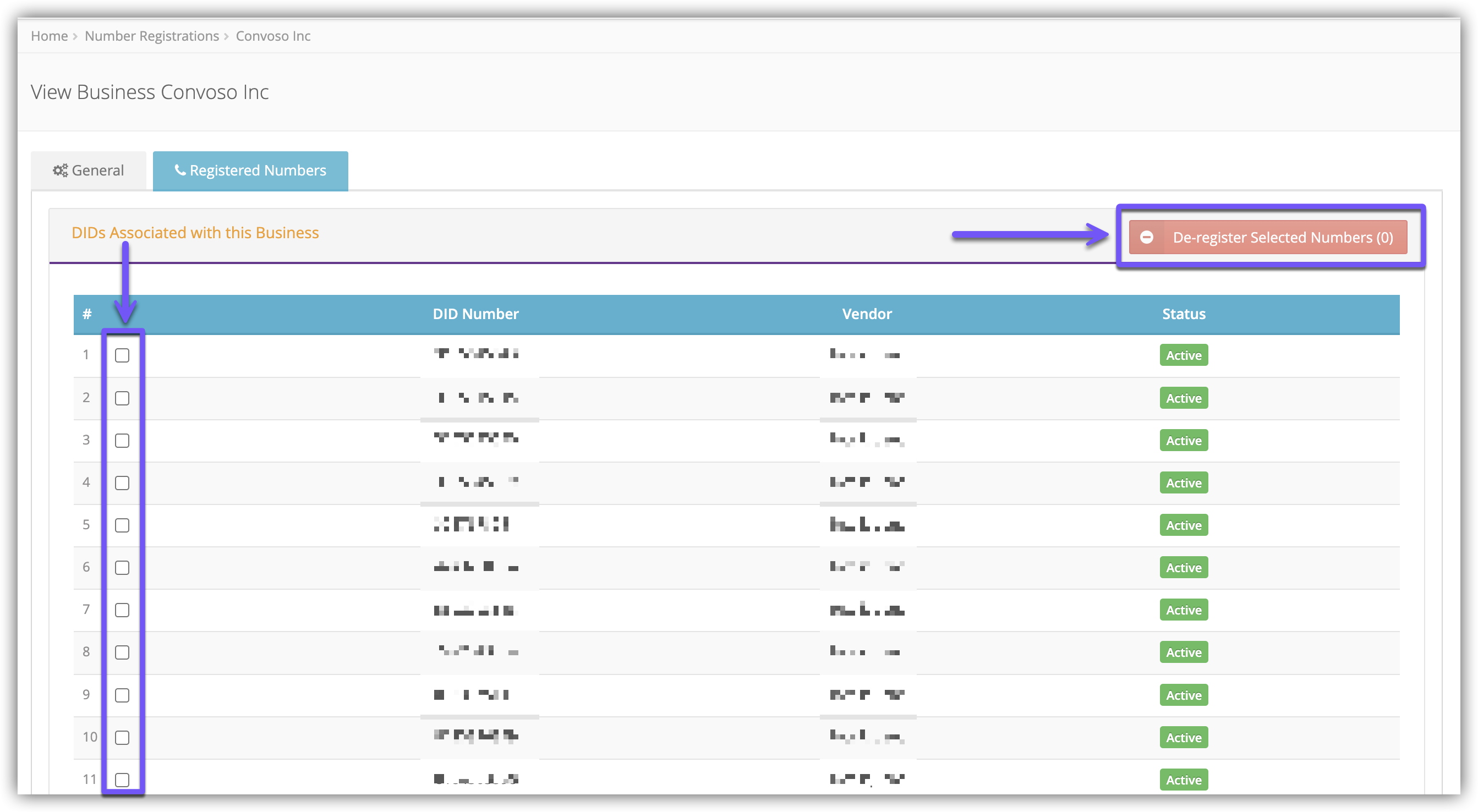This screenshot has width=1478, height=812.
Task: Click the Status column header
Action: tap(1183, 314)
